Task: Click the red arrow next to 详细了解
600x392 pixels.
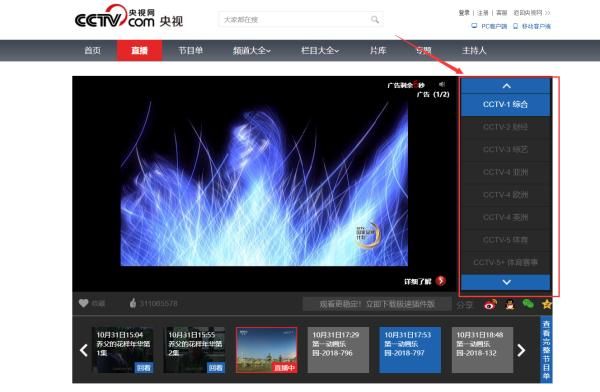Action: (x=441, y=281)
